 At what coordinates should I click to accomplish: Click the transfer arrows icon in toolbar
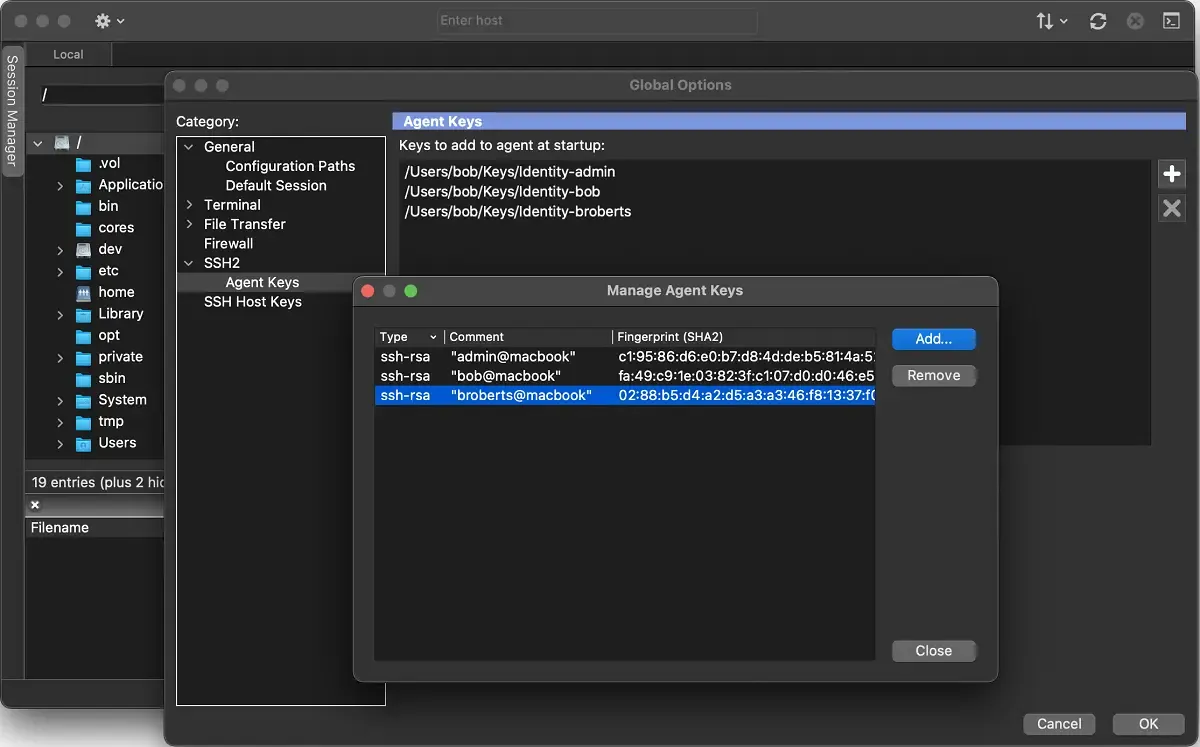point(1051,21)
